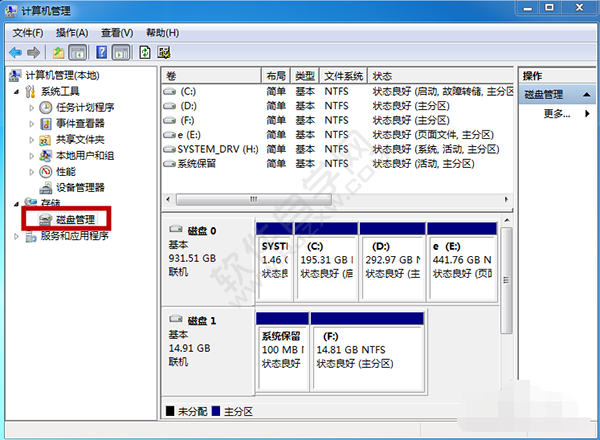Click the 任务计划程序 clock icon
The width and height of the screenshot is (600, 440).
pyautogui.click(x=46, y=108)
